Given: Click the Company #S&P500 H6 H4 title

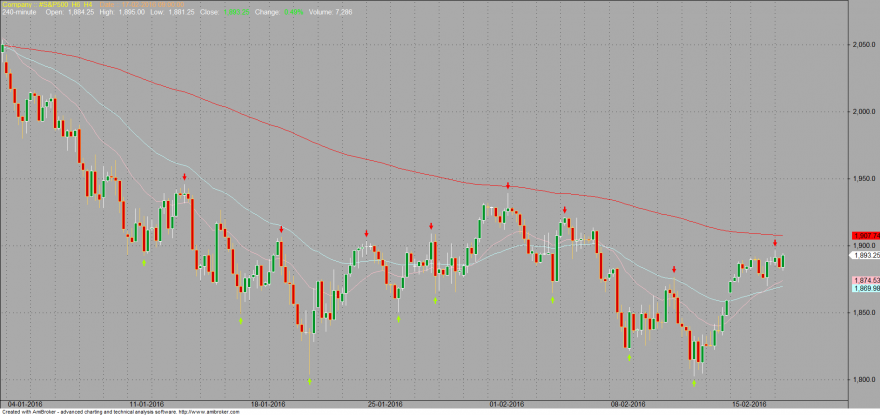Looking at the screenshot, I should click(x=47, y=4).
